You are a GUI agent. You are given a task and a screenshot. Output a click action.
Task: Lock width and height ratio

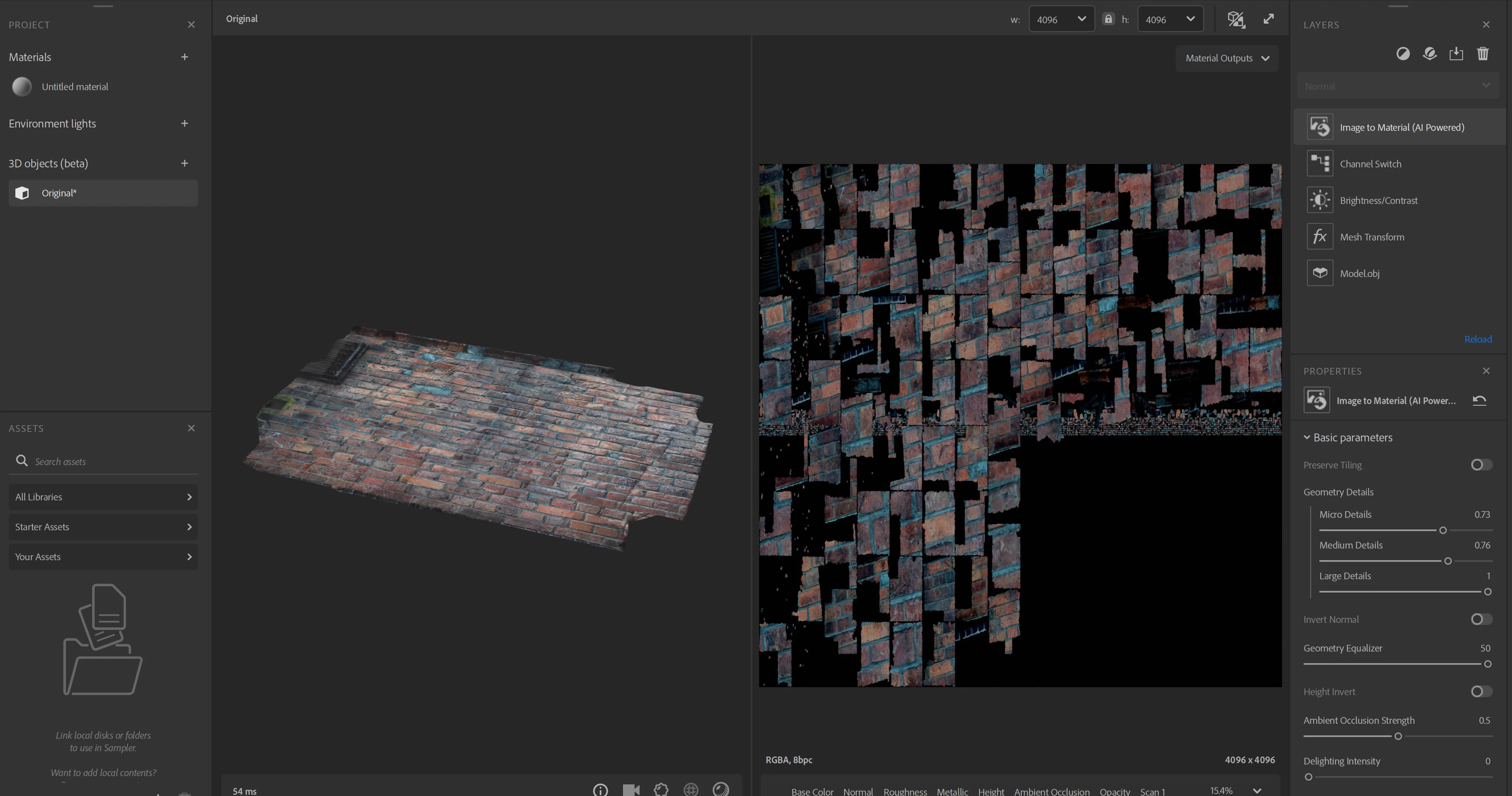point(1108,19)
